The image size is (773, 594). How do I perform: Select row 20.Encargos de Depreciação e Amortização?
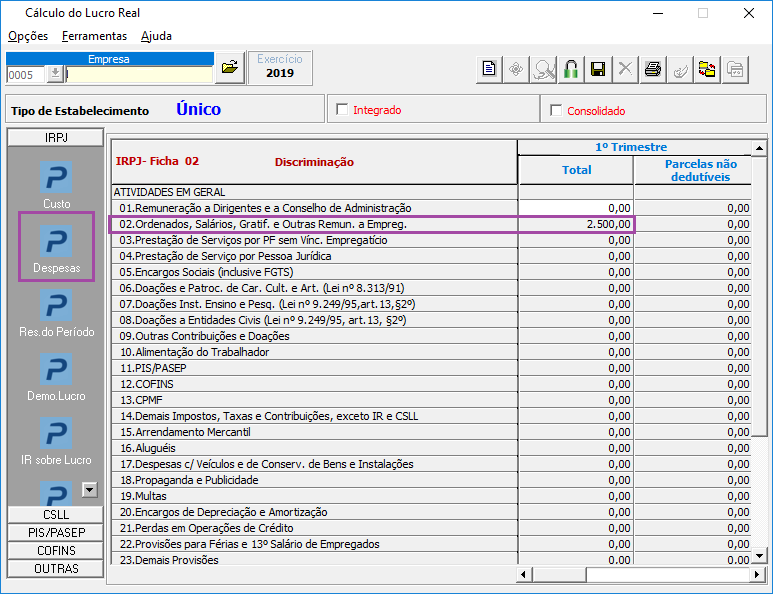point(315,512)
